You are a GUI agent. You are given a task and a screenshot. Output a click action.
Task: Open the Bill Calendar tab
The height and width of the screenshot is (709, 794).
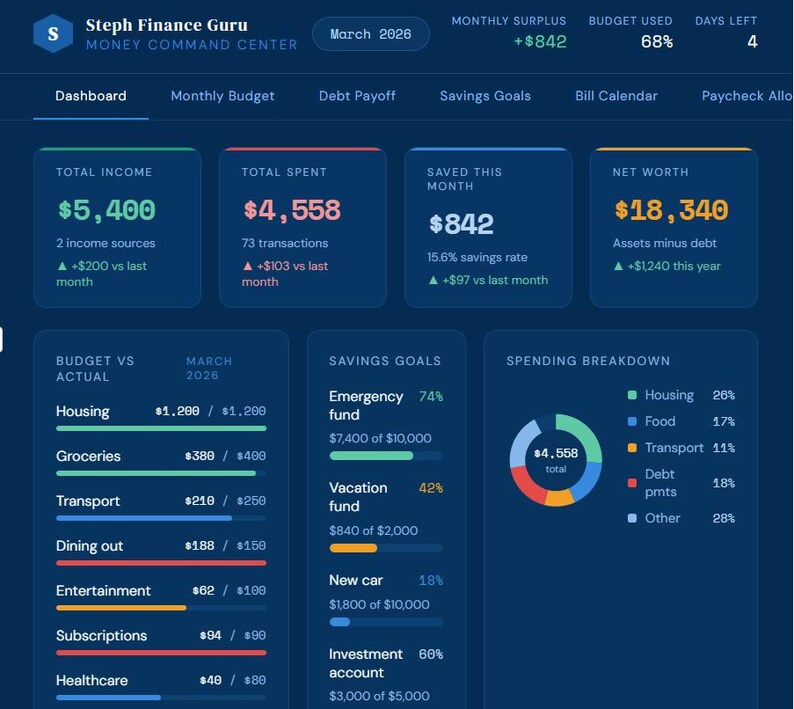[x=616, y=96]
